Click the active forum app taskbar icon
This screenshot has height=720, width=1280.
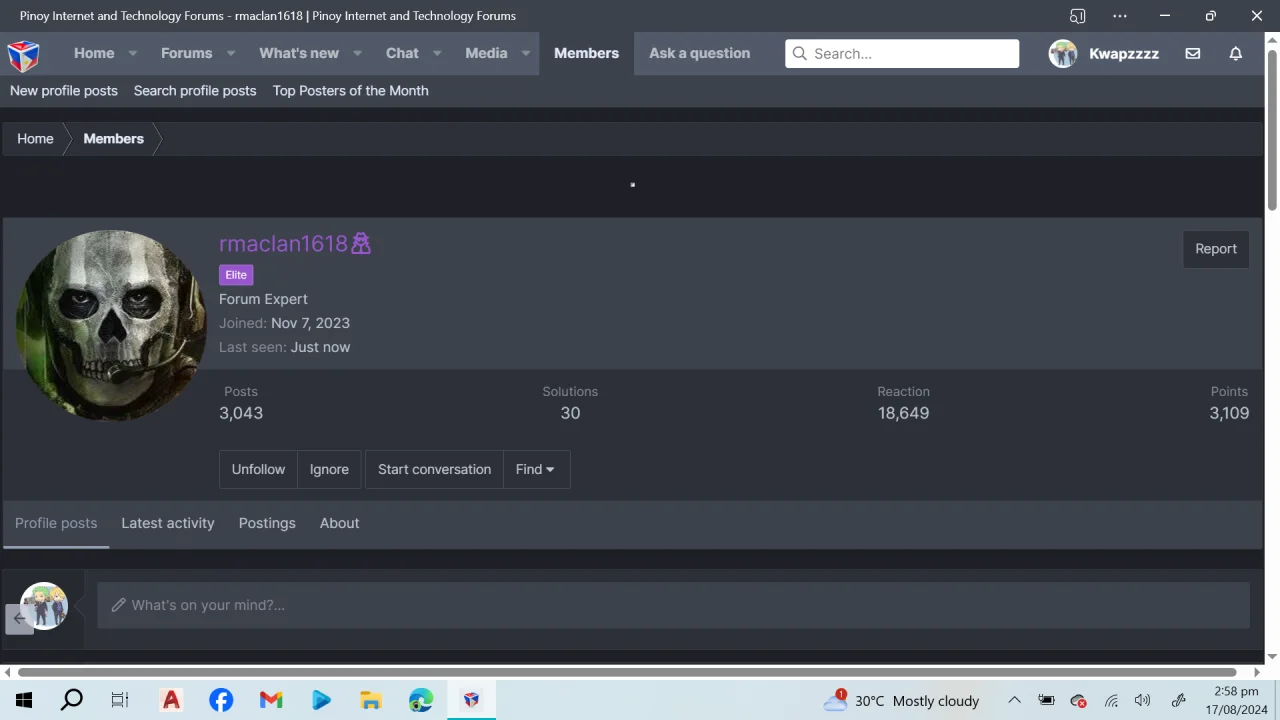(471, 701)
